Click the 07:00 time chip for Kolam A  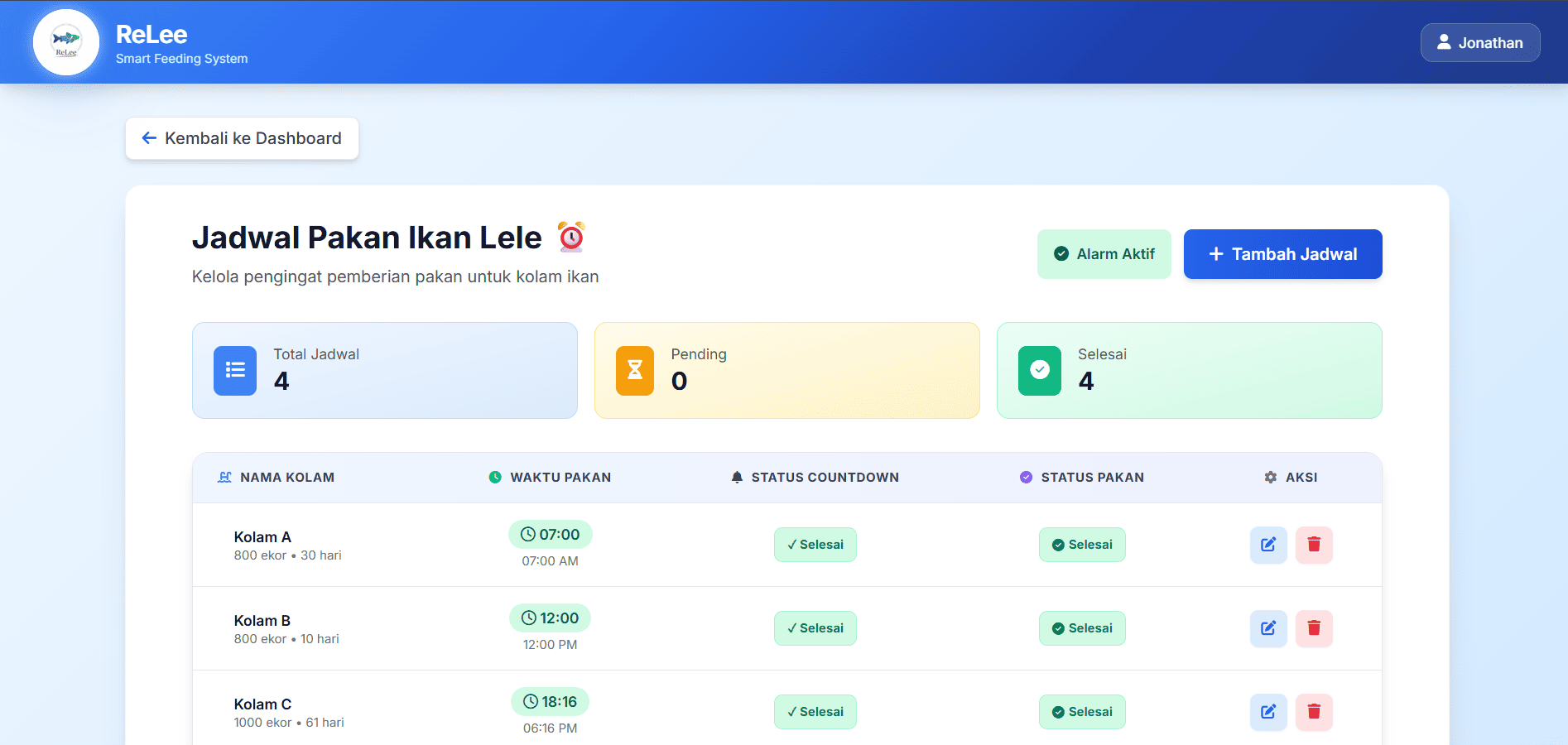[x=550, y=534]
